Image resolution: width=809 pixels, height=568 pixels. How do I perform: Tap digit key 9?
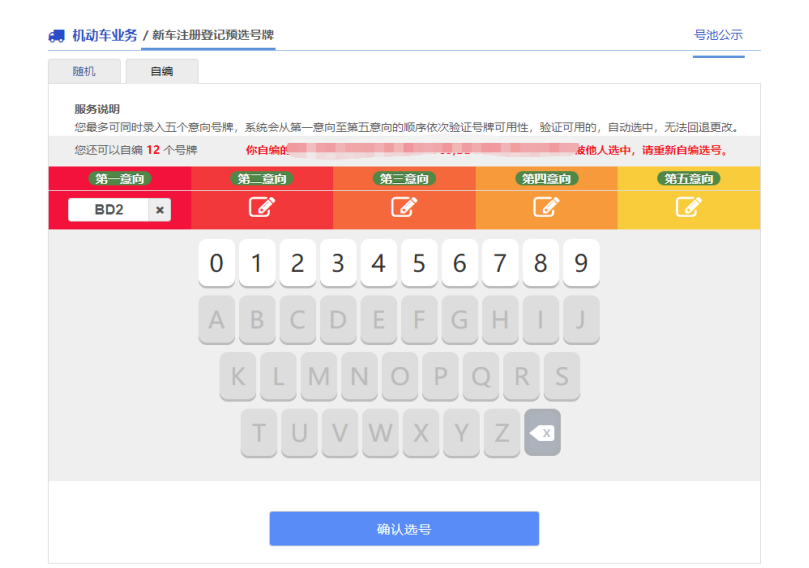(581, 263)
